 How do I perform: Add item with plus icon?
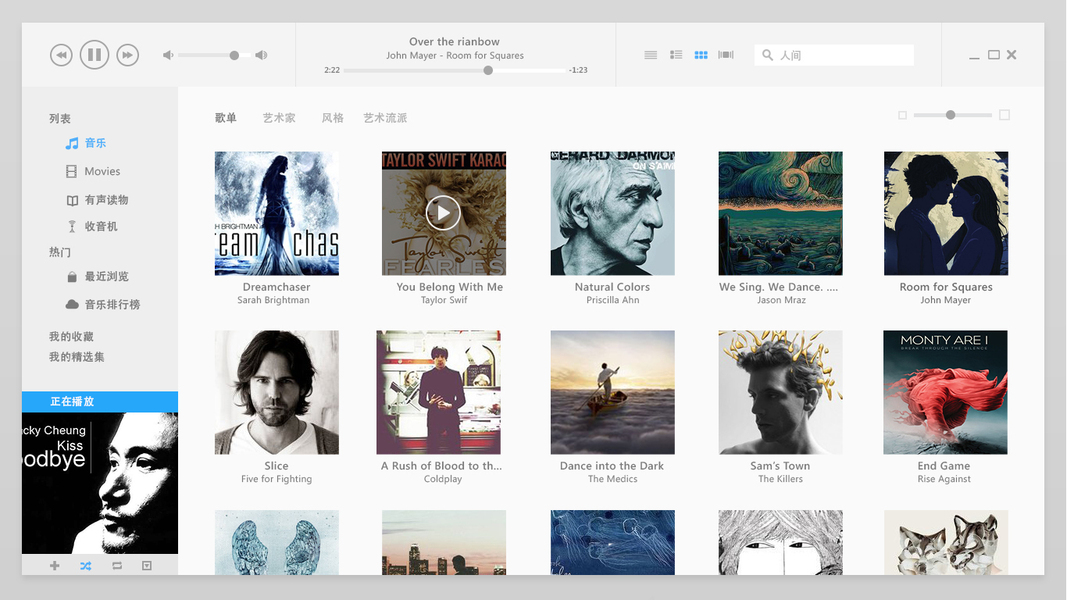[x=54, y=565]
